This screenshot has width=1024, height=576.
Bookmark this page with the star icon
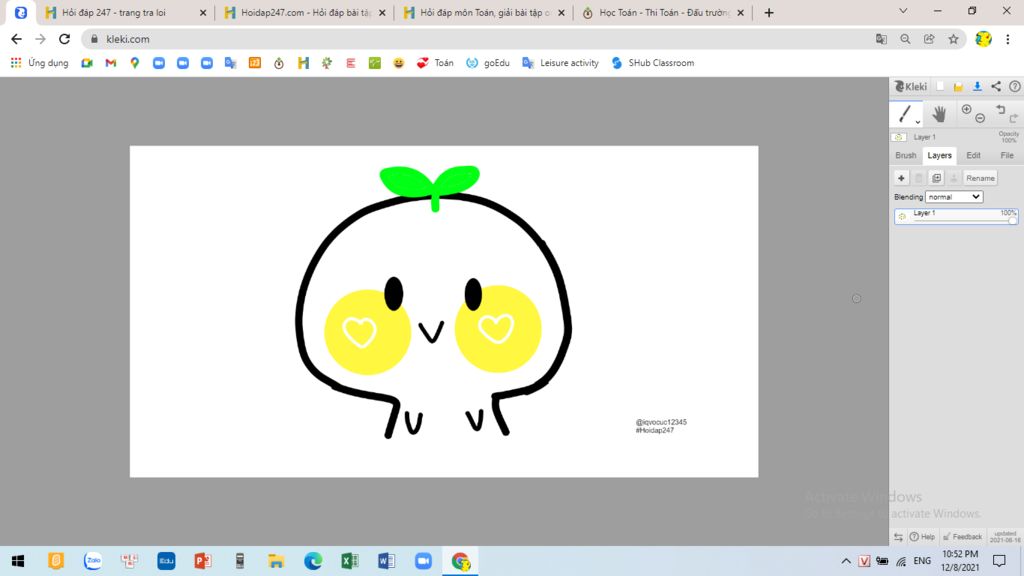point(953,39)
